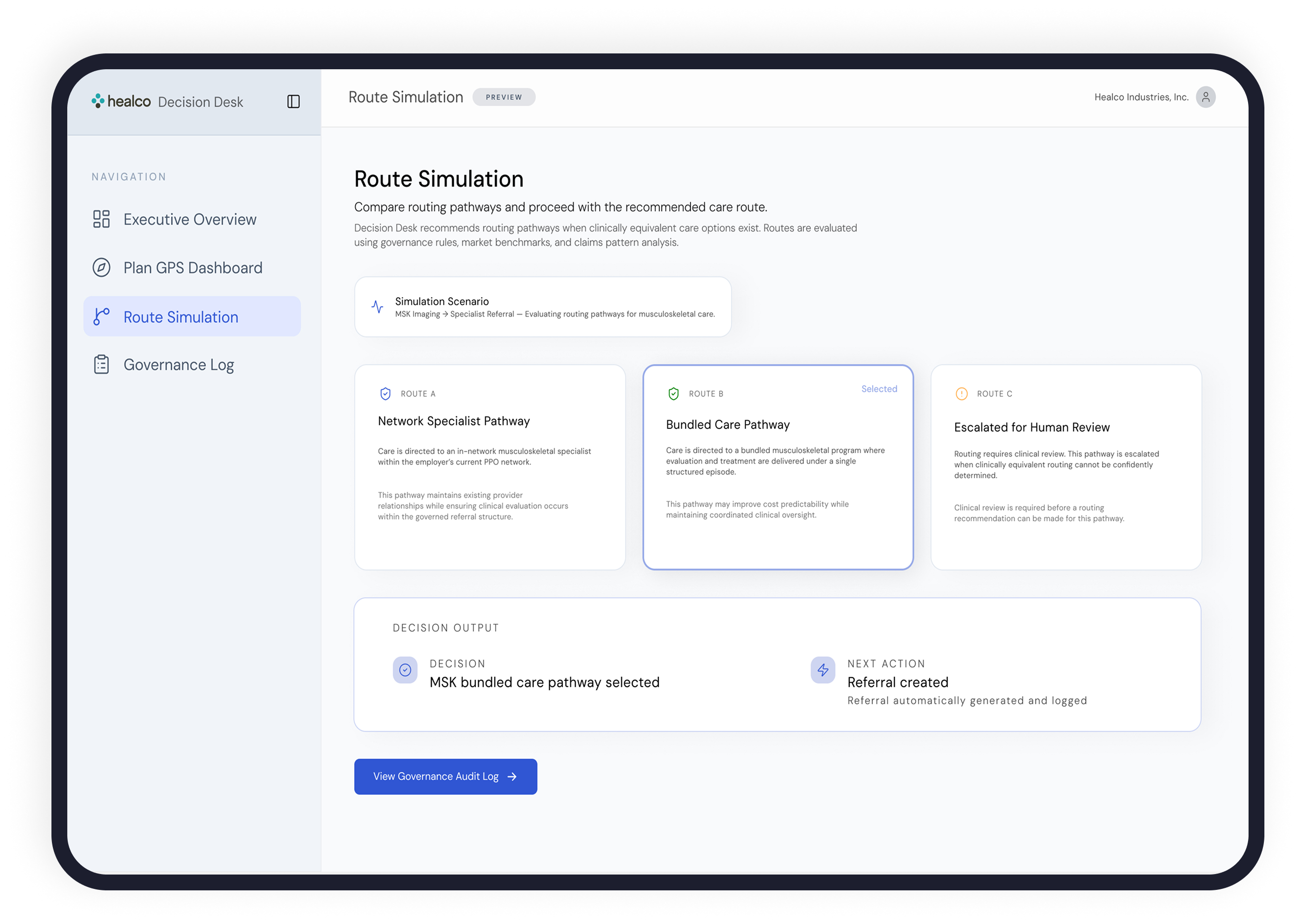This screenshot has width=1300, height=924.
Task: Collapse the sidebar panel toggle icon
Action: (293, 101)
